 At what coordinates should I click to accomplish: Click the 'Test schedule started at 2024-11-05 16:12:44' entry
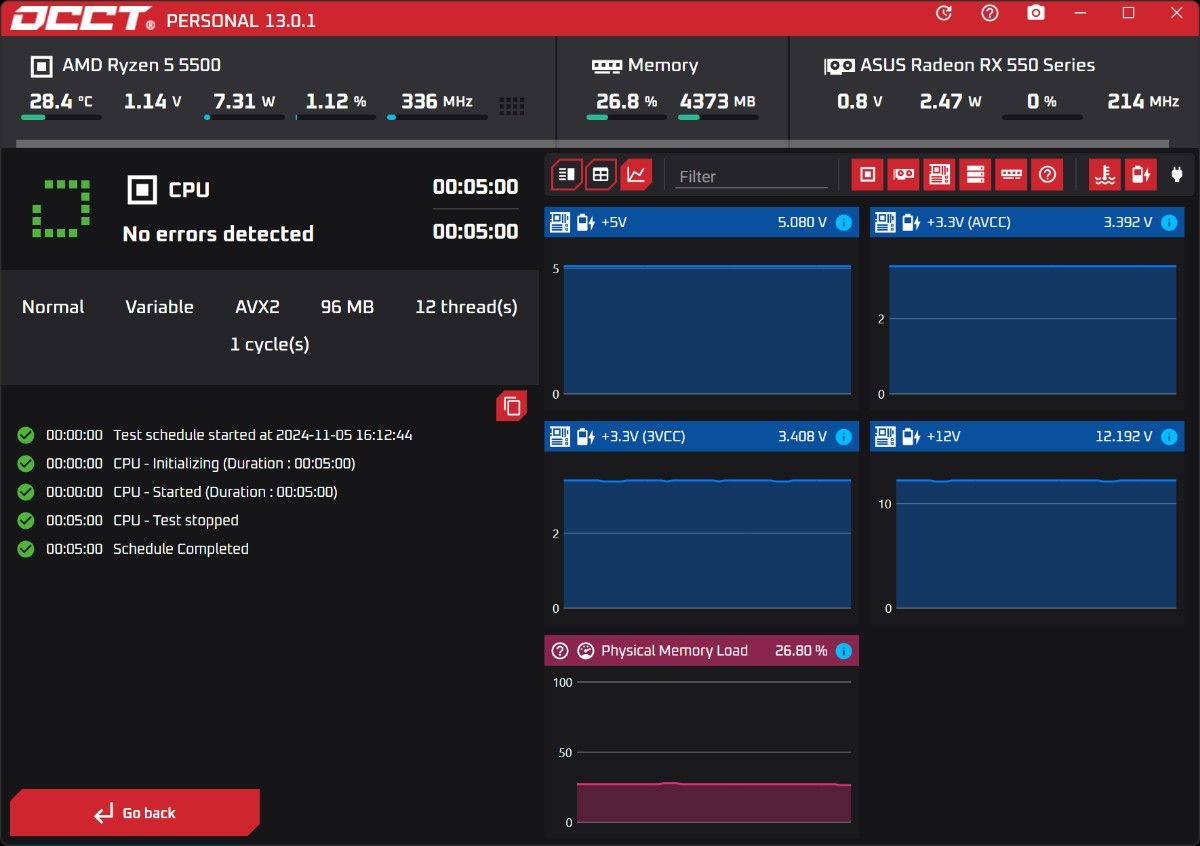pos(263,435)
